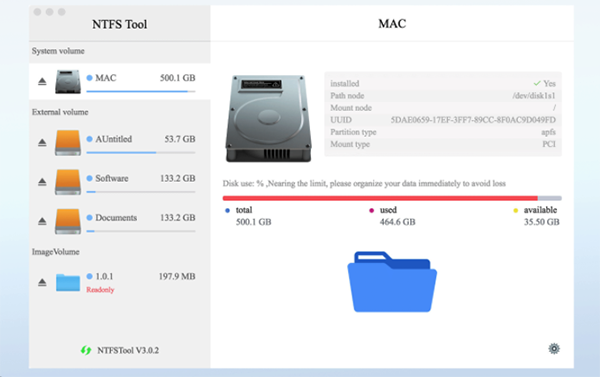
Task: Eject the MAC system volume
Action: point(42,81)
